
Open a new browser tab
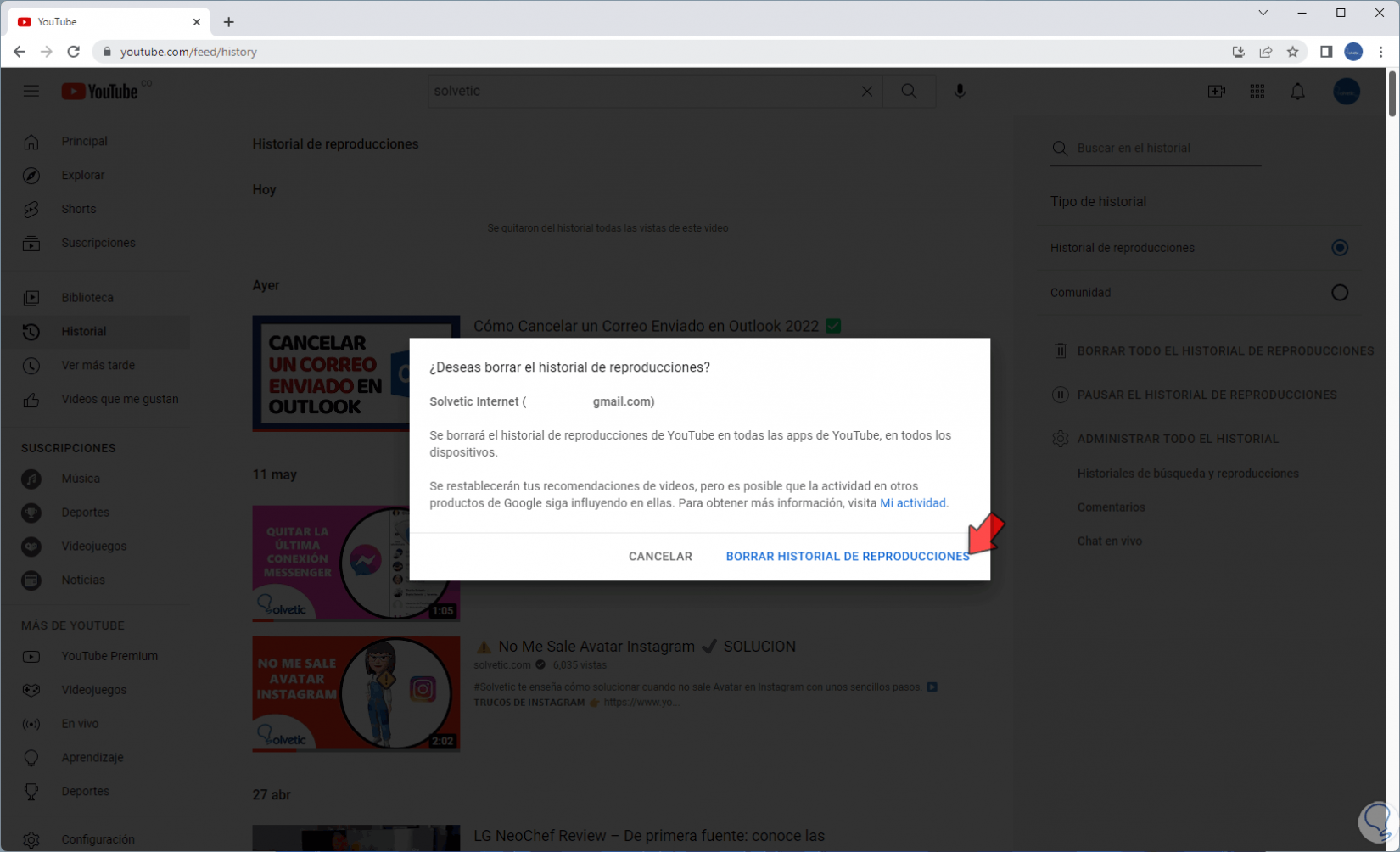(229, 22)
